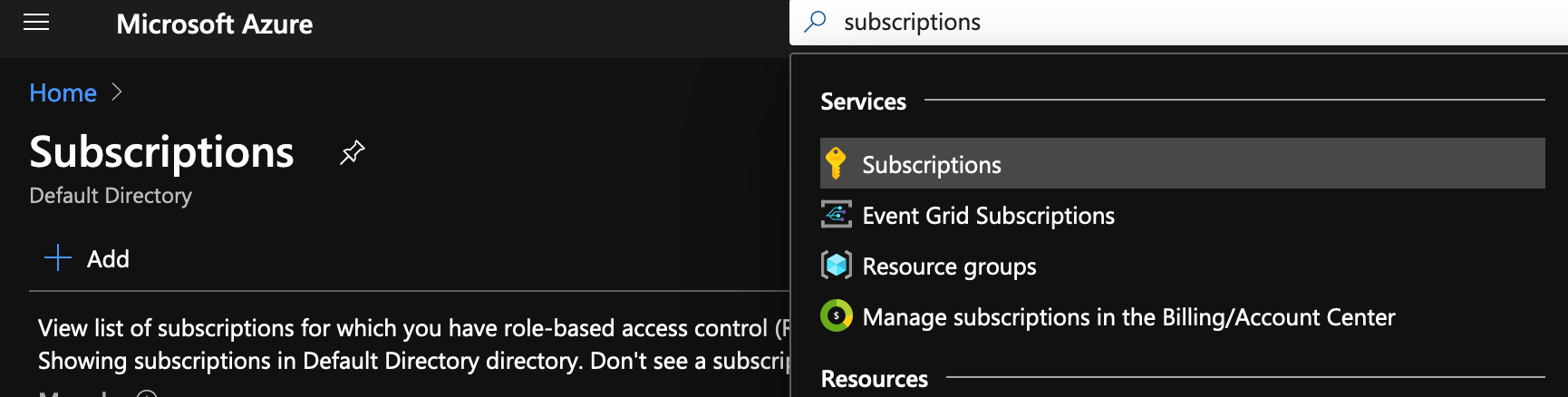
Task: Open Event Grid Subscriptions result
Action: tap(988, 216)
